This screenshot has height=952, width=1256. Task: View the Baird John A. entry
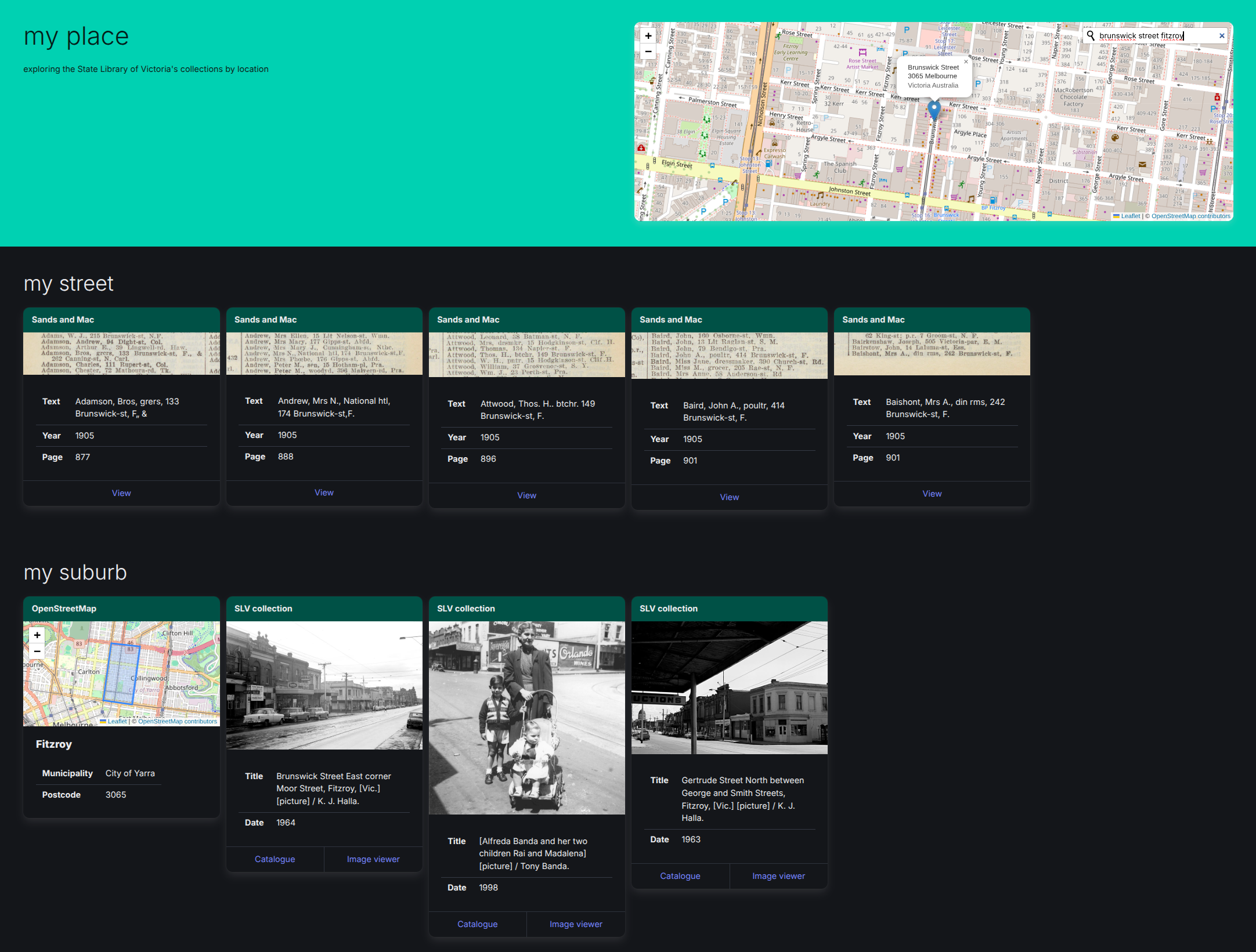coord(729,497)
